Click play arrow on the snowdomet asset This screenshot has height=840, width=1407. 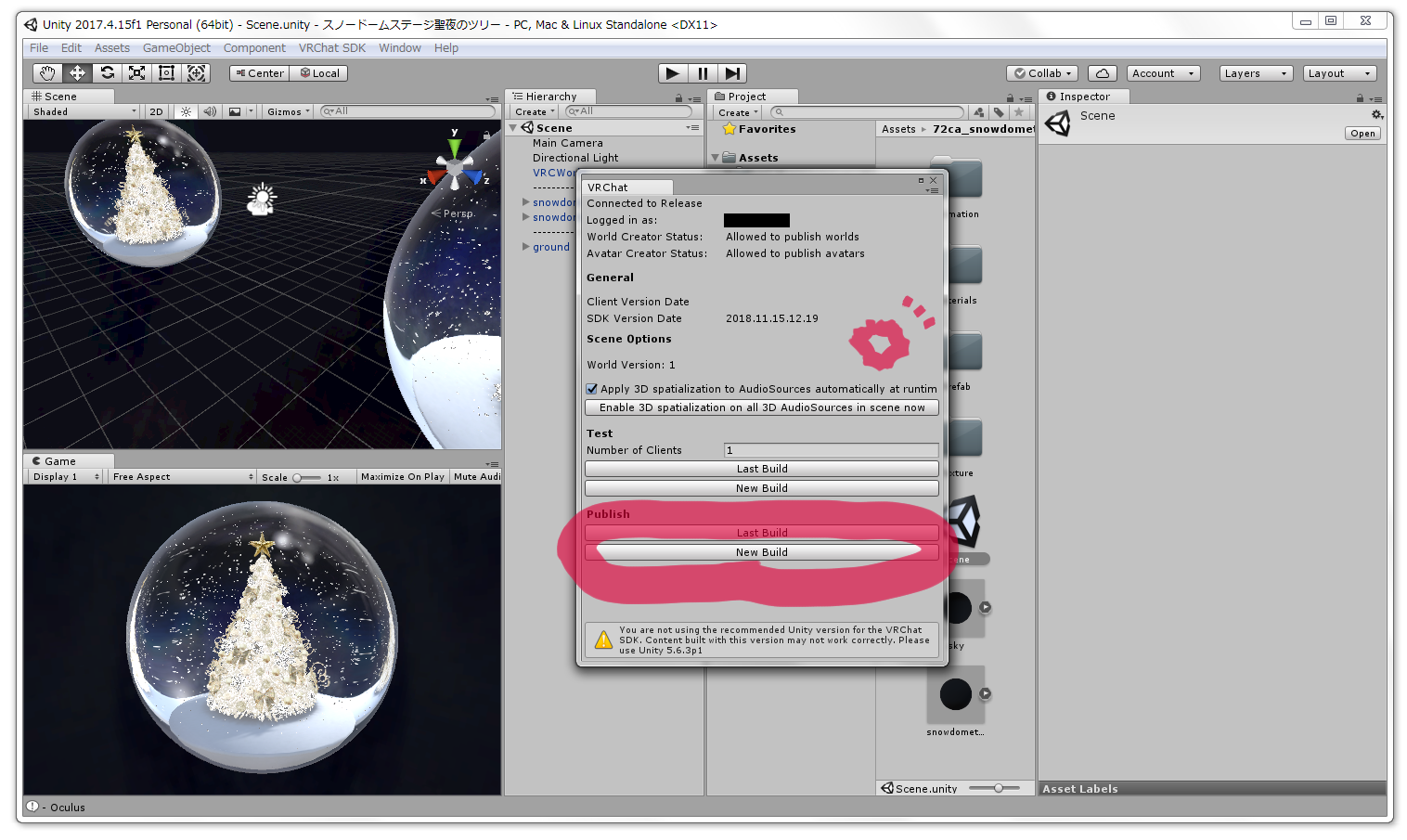[x=985, y=693]
